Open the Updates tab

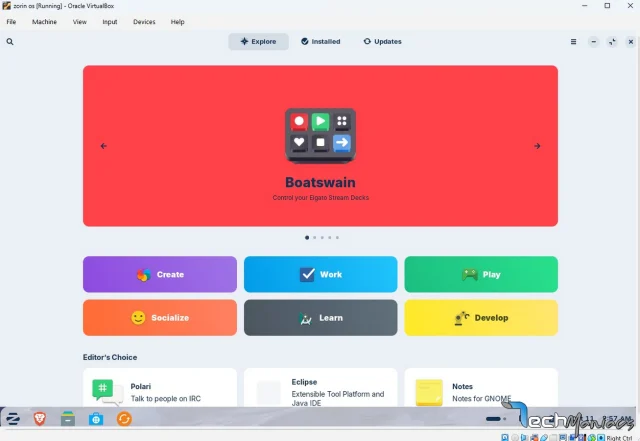click(382, 42)
